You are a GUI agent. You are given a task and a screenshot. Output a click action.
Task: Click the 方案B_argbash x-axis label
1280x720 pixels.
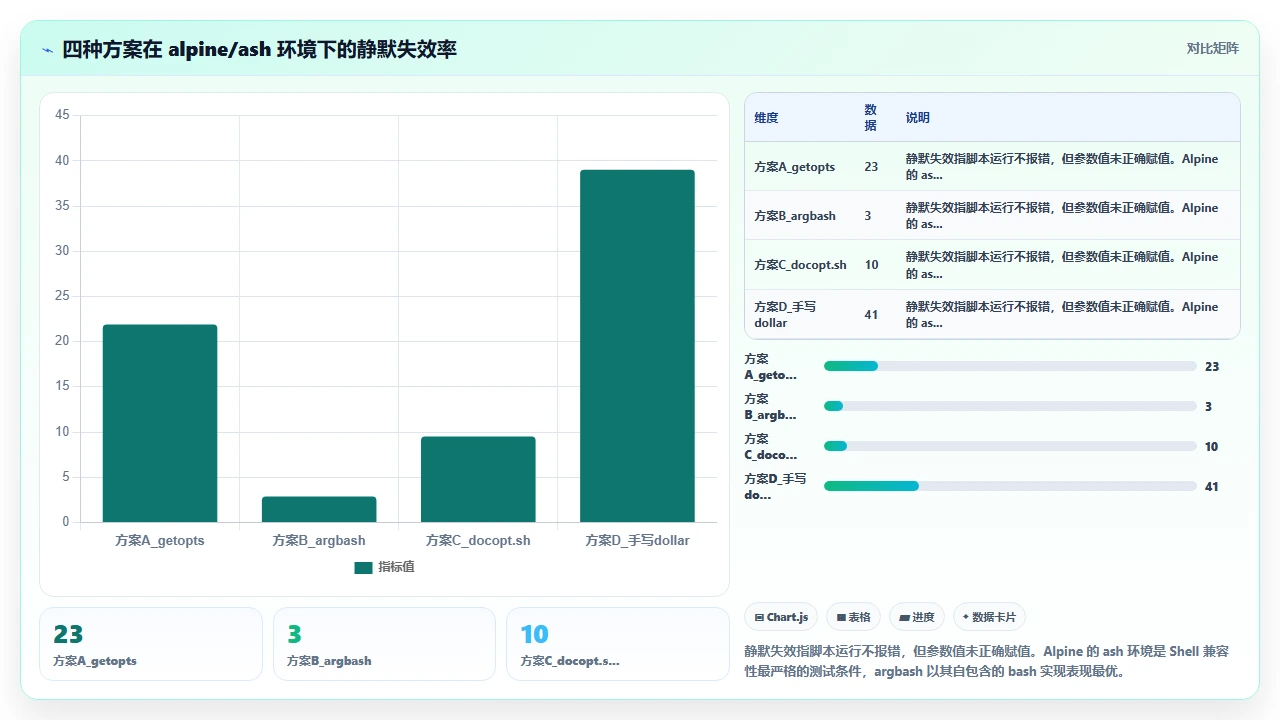(319, 540)
